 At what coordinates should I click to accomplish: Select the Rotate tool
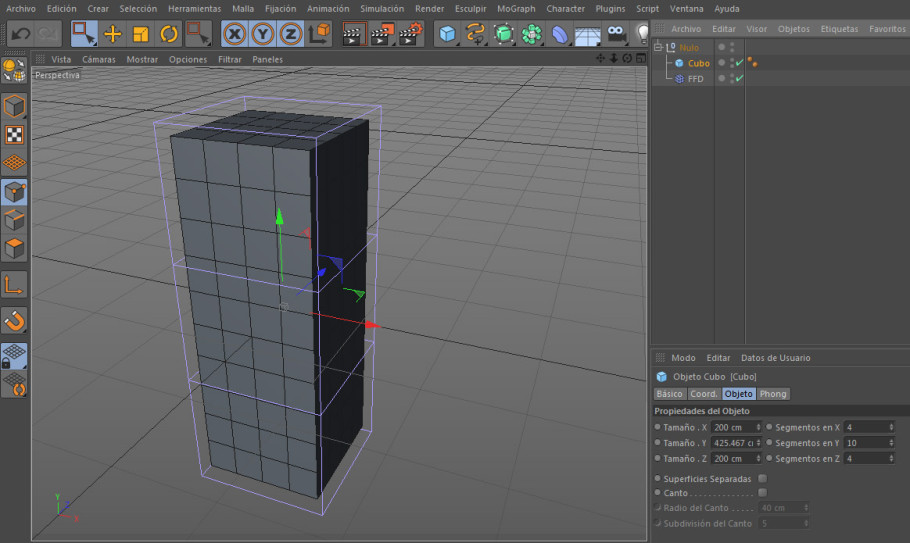point(169,34)
